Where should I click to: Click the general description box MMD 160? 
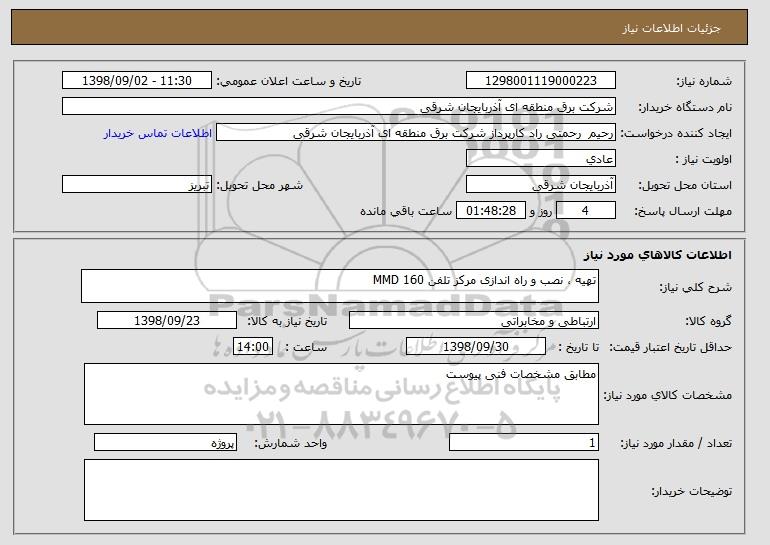(x=340, y=286)
